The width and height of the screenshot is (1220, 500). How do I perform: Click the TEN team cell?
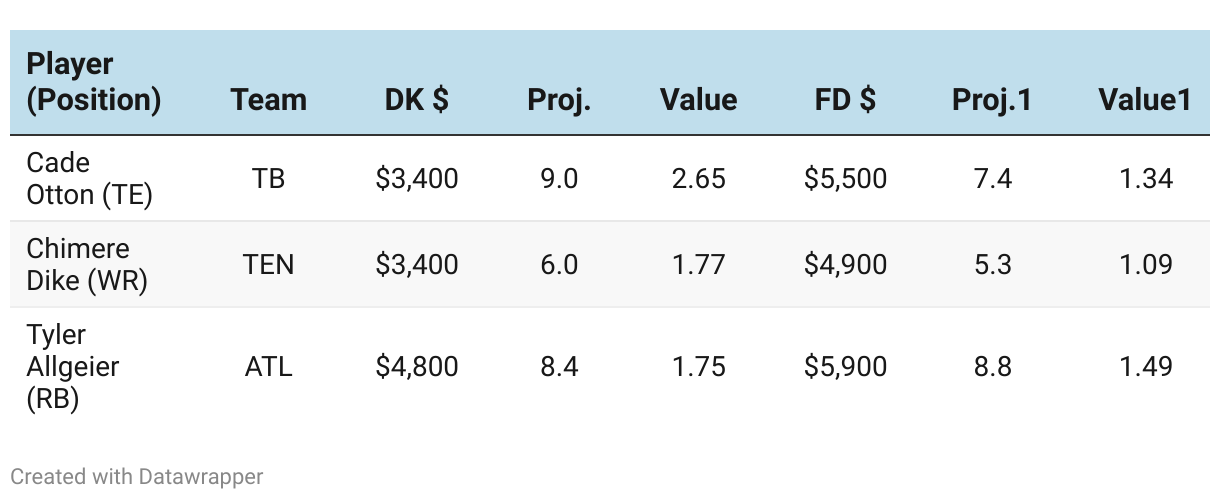[268, 265]
